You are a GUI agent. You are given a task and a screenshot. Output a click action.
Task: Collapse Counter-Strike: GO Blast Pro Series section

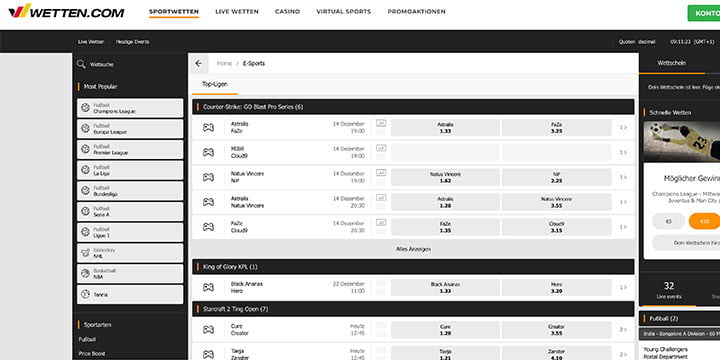(x=413, y=107)
